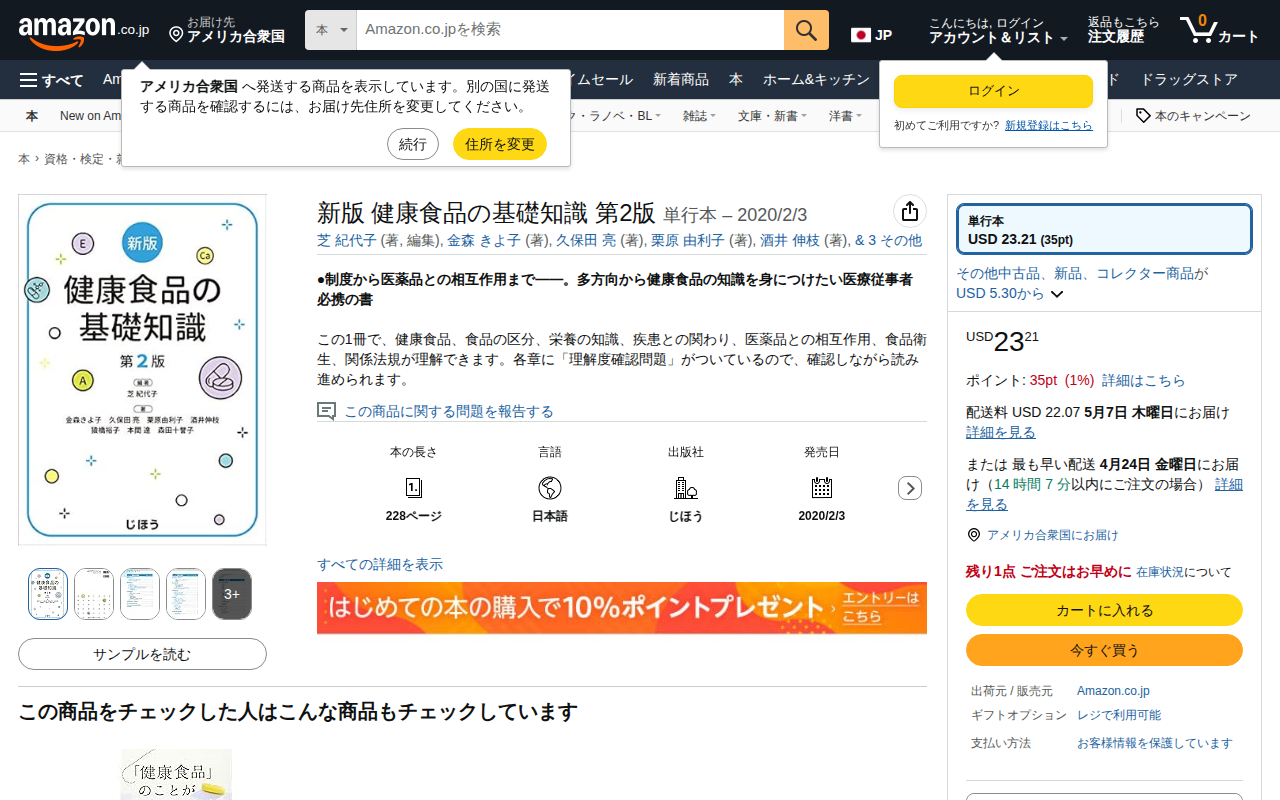Open the 在庫状況 link

1159,572
